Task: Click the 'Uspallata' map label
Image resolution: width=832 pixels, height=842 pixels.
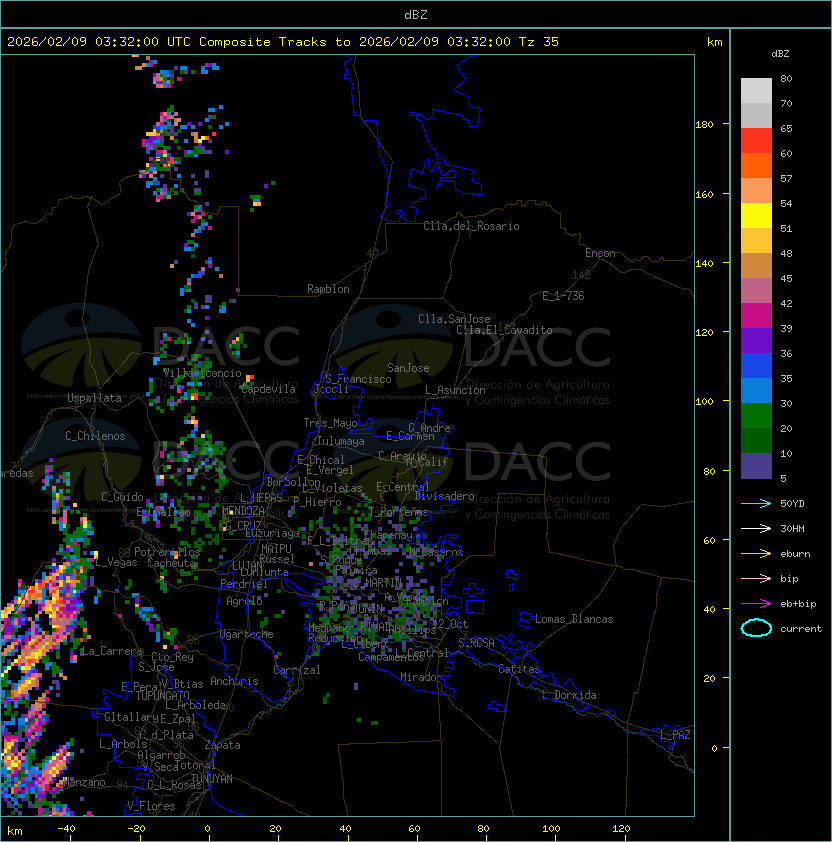Action: (95, 398)
